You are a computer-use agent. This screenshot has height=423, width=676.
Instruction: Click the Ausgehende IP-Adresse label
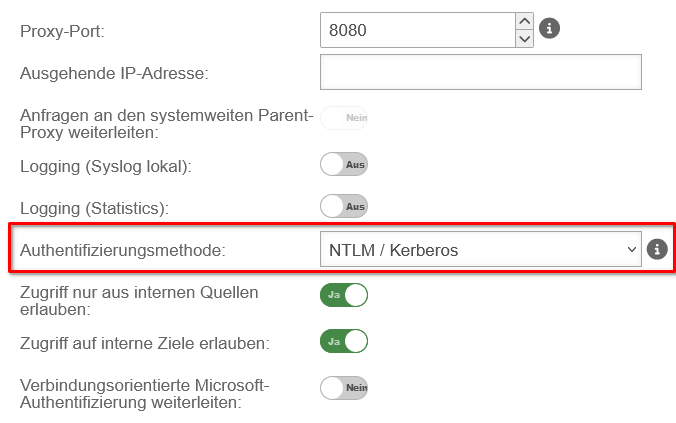pyautogui.click(x=114, y=73)
